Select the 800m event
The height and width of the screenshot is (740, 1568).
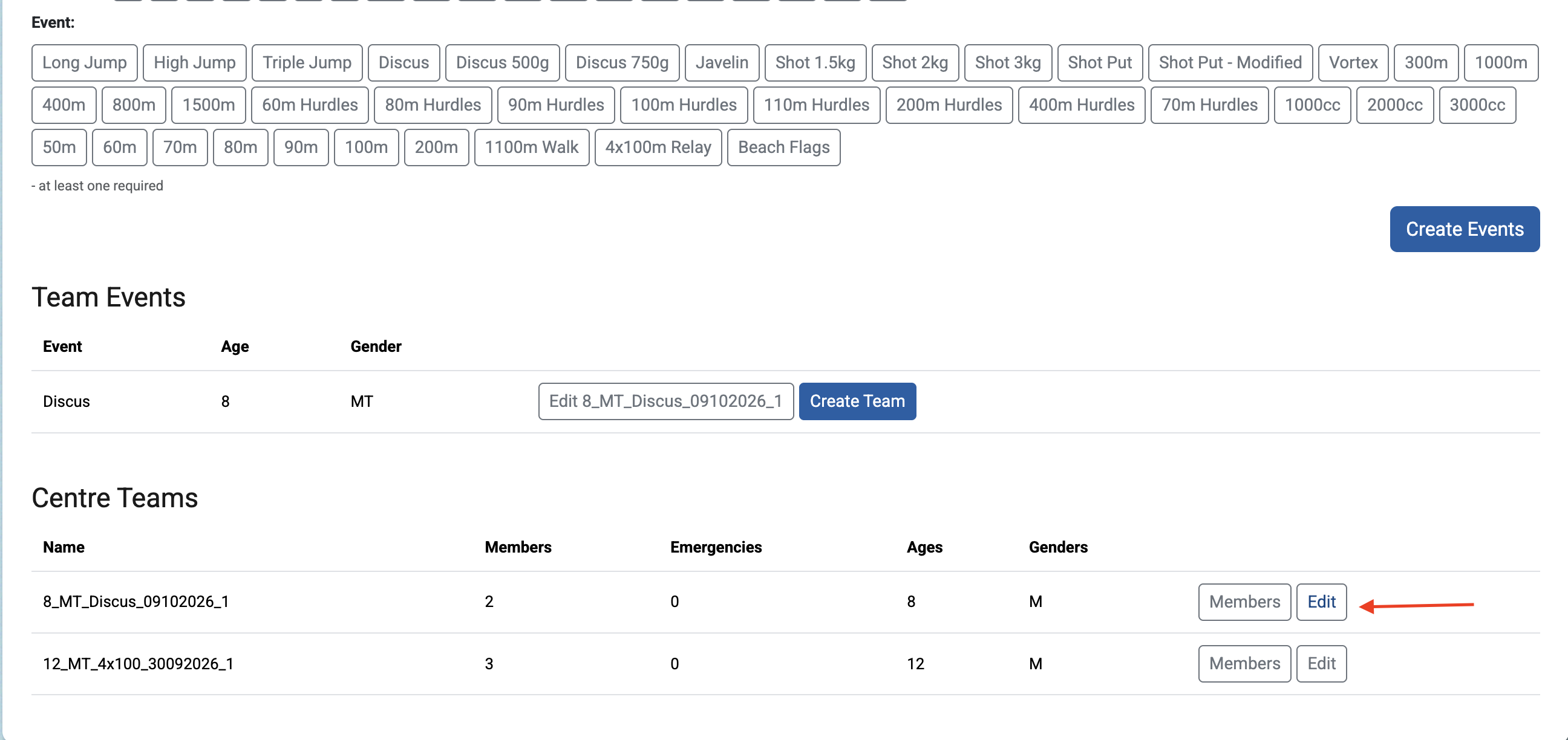point(134,105)
